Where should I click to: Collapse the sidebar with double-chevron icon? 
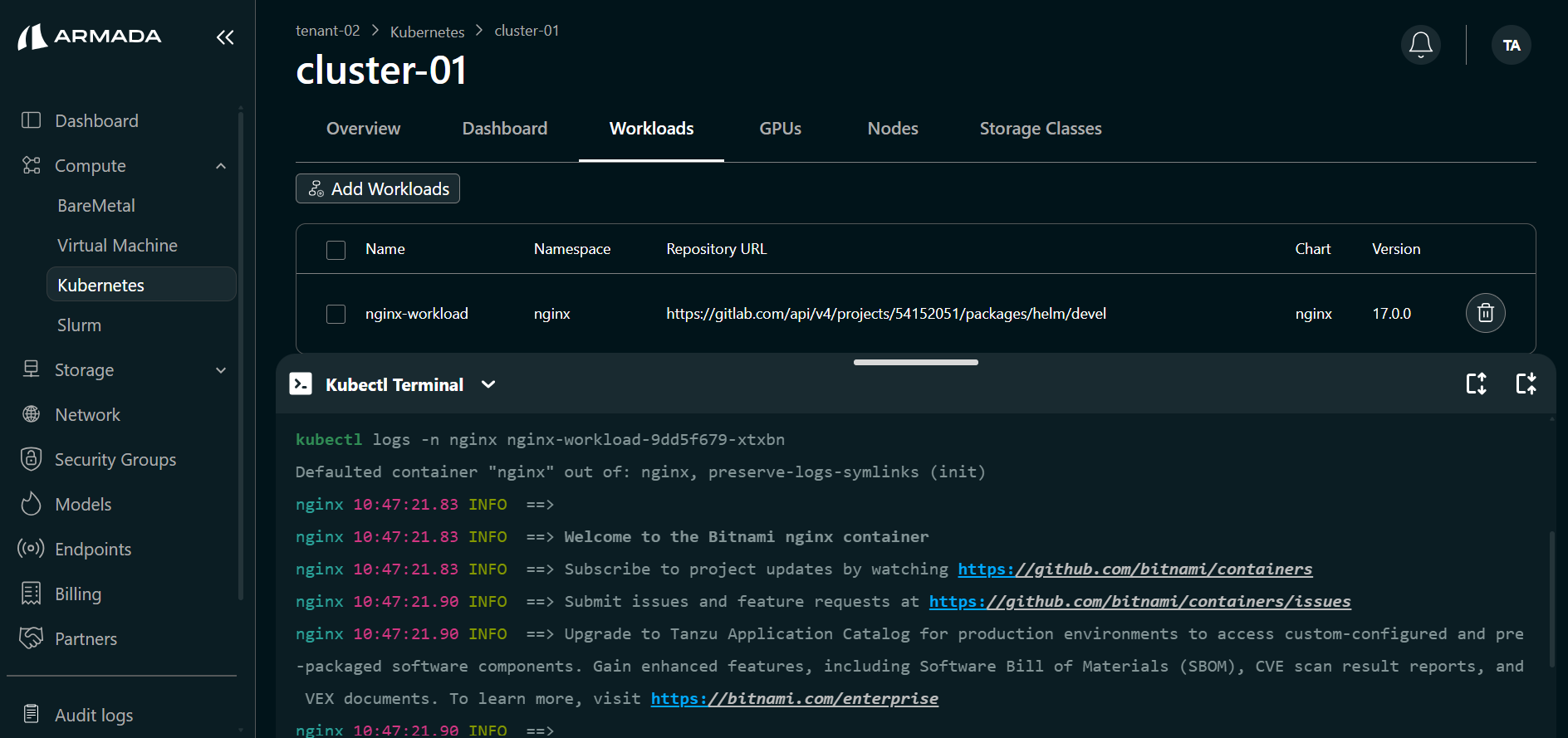click(225, 37)
